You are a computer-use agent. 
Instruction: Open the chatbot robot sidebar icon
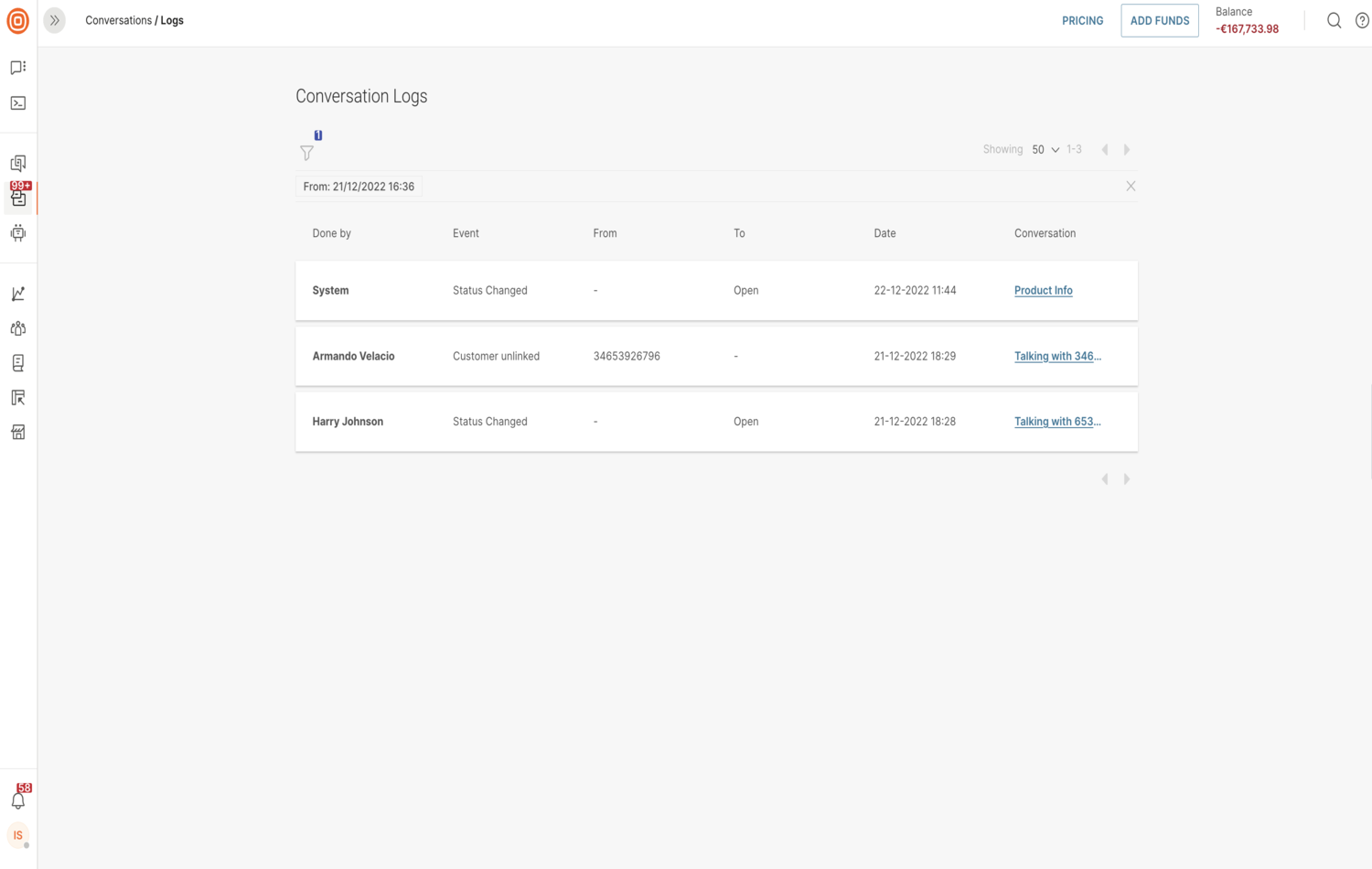point(18,233)
